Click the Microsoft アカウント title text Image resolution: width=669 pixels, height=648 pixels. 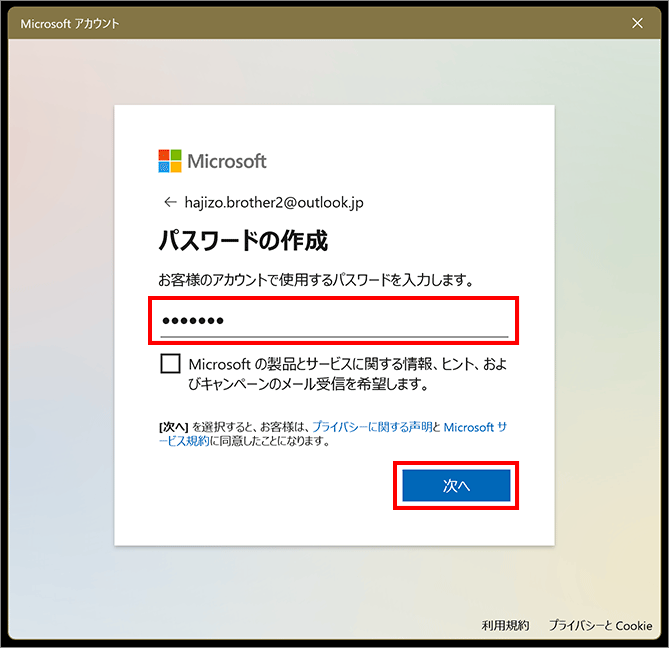(x=70, y=24)
